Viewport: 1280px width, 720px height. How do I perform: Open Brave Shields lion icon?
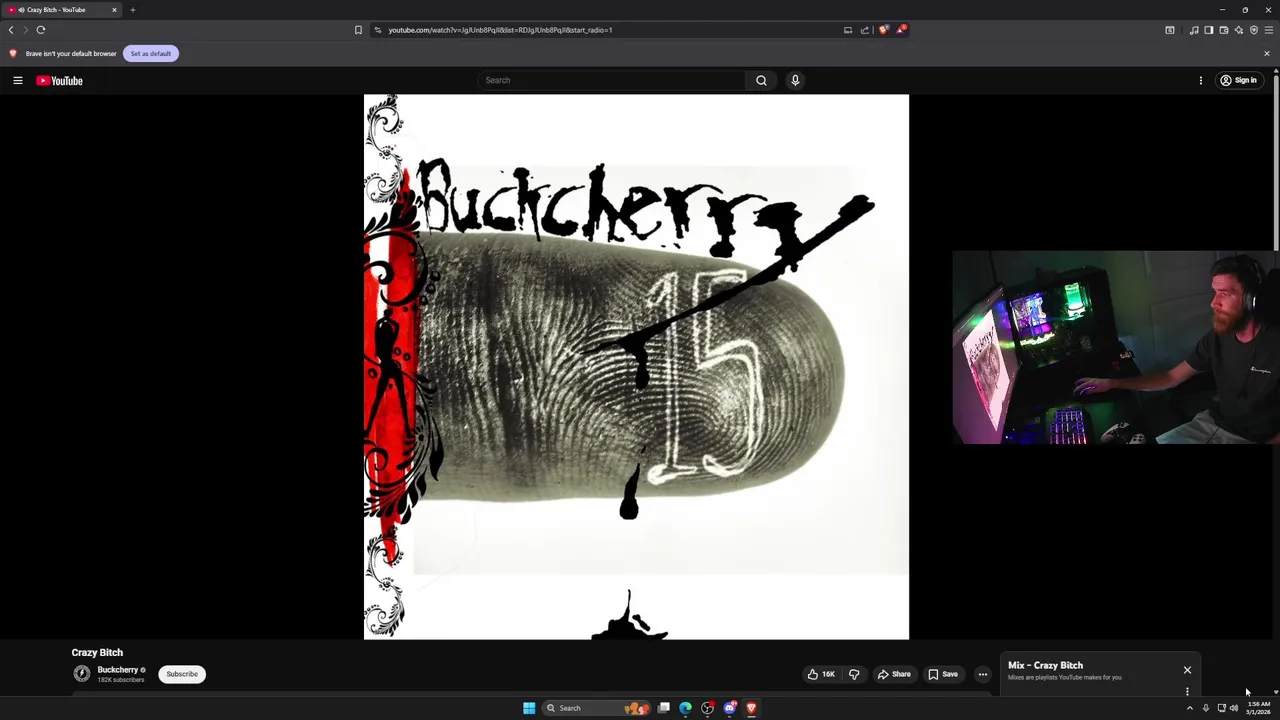(x=883, y=30)
